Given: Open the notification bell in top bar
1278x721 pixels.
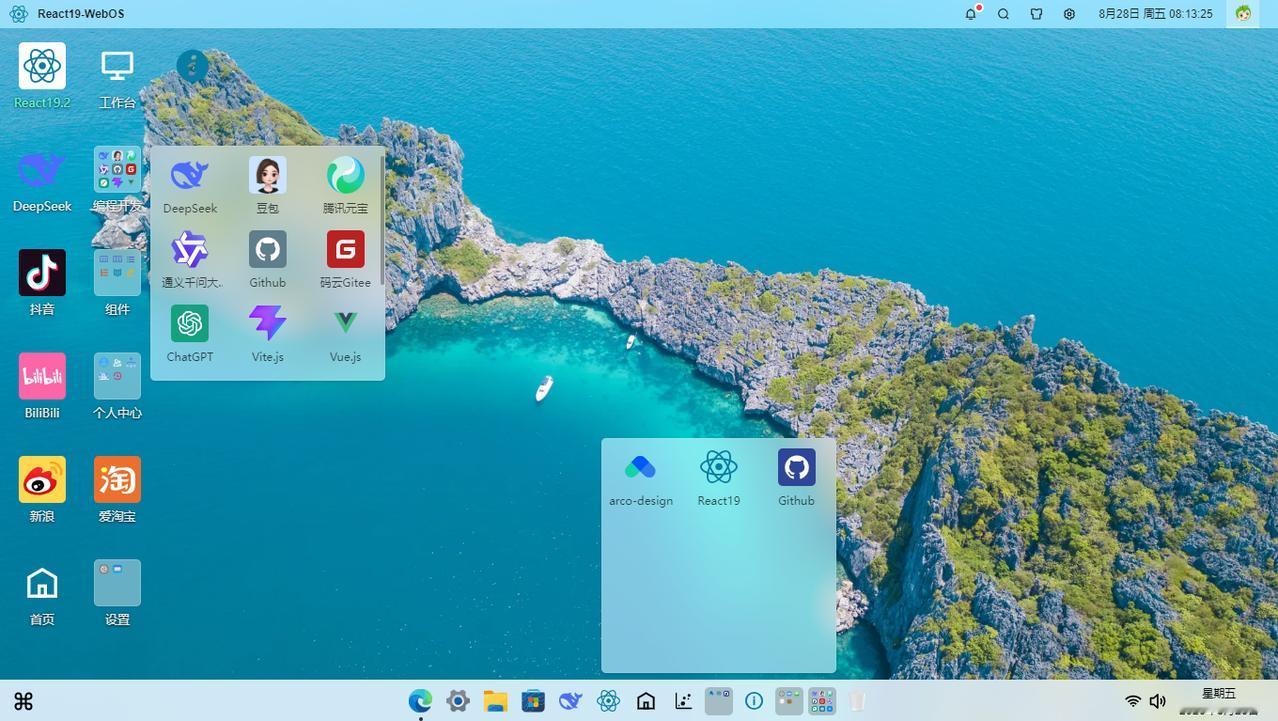Looking at the screenshot, I should click(x=971, y=14).
